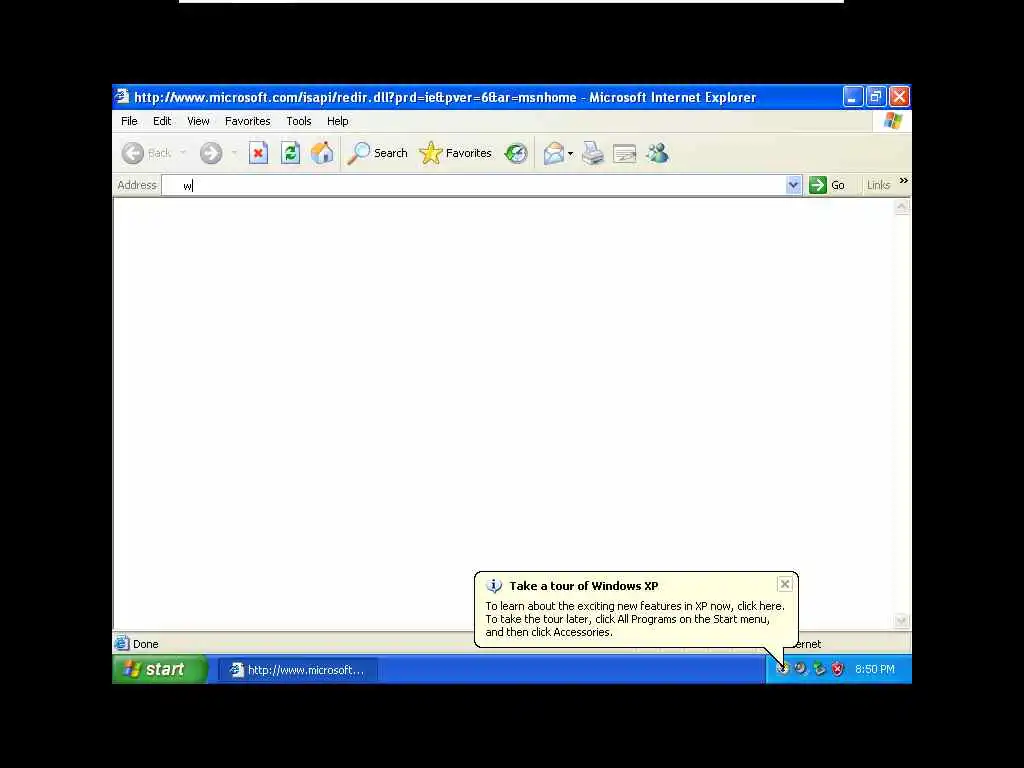
Task: Click the 8:50 PM clock
Action: coord(874,669)
